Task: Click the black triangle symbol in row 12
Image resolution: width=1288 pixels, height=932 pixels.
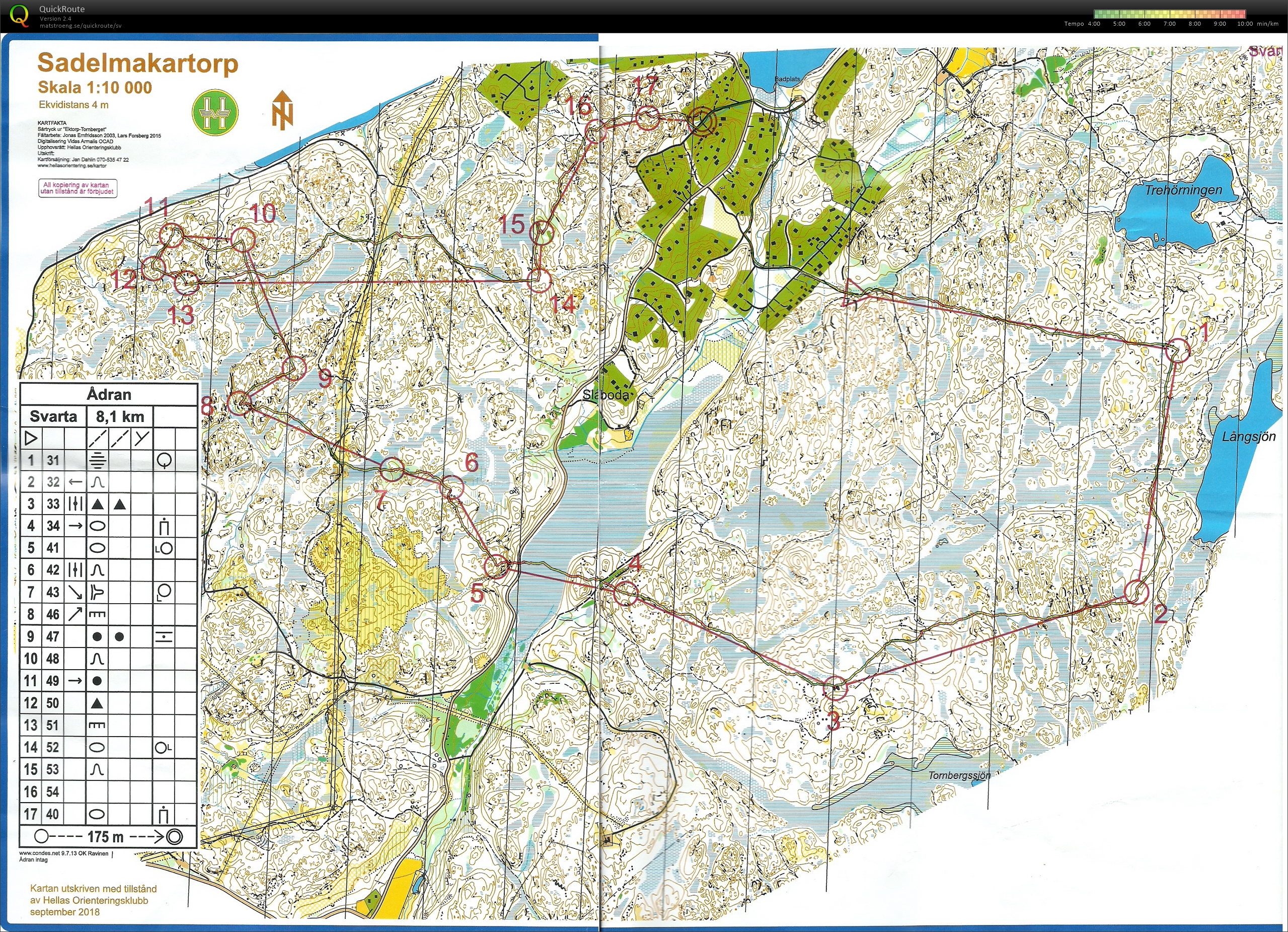Action: coord(97,704)
